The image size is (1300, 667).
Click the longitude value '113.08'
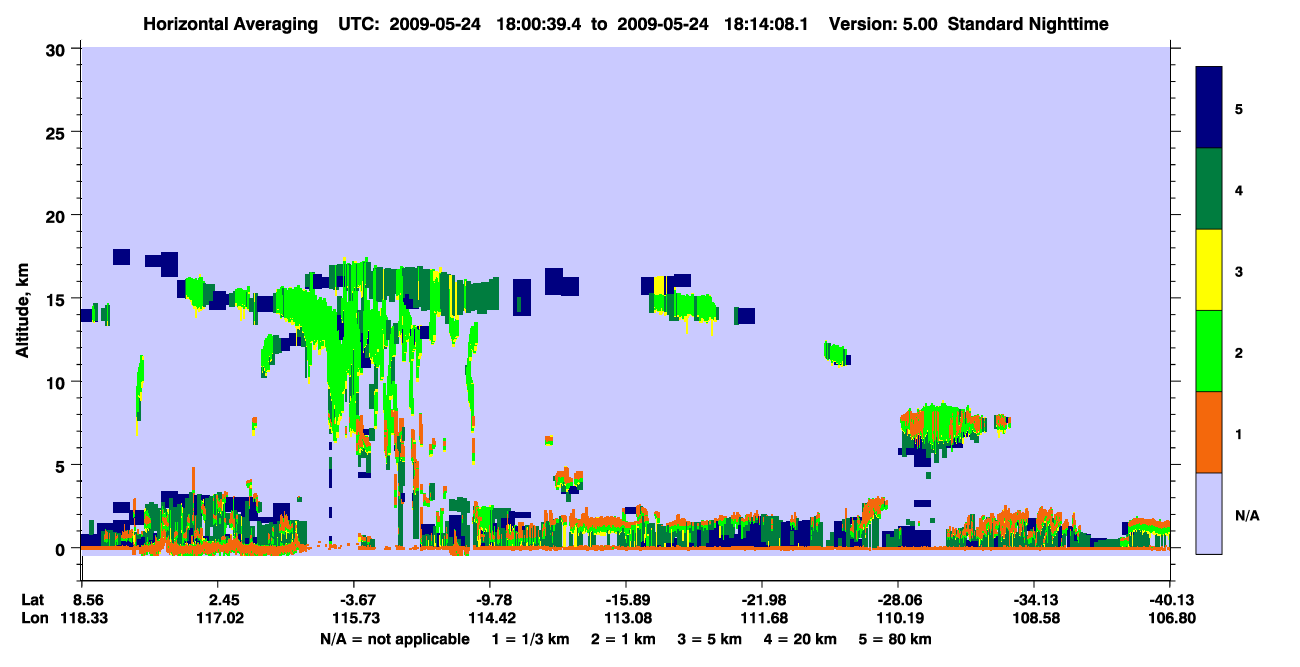[628, 618]
